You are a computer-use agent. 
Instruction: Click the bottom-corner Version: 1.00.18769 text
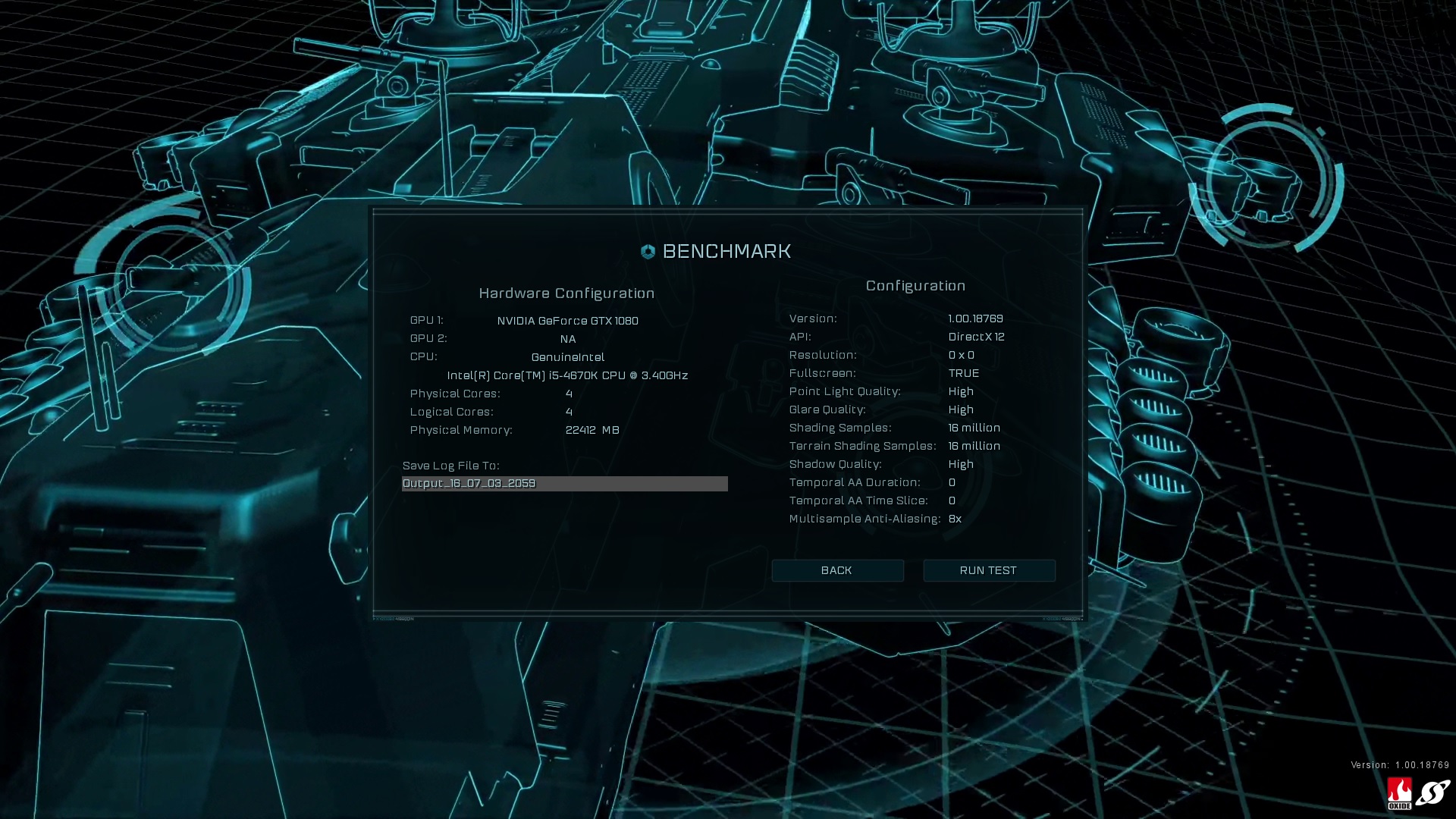[x=1400, y=765]
